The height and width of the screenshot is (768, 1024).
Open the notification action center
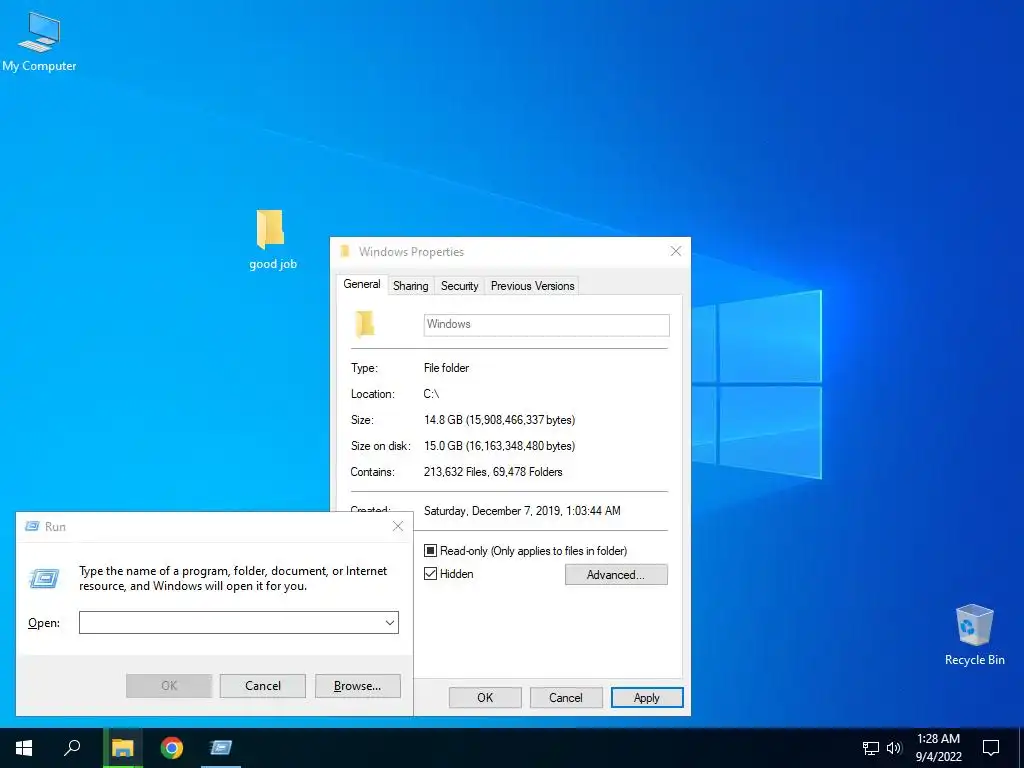(991, 748)
